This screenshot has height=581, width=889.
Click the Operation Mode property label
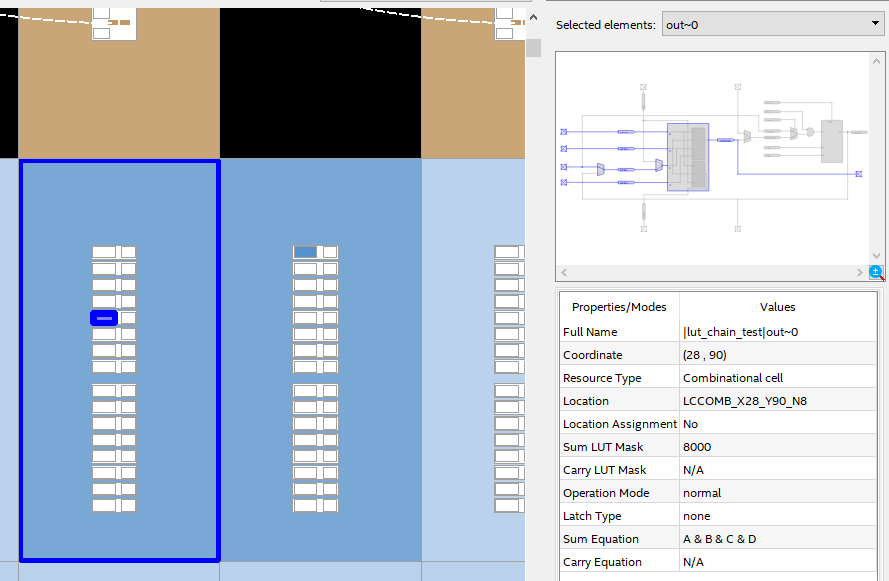[x=606, y=493]
